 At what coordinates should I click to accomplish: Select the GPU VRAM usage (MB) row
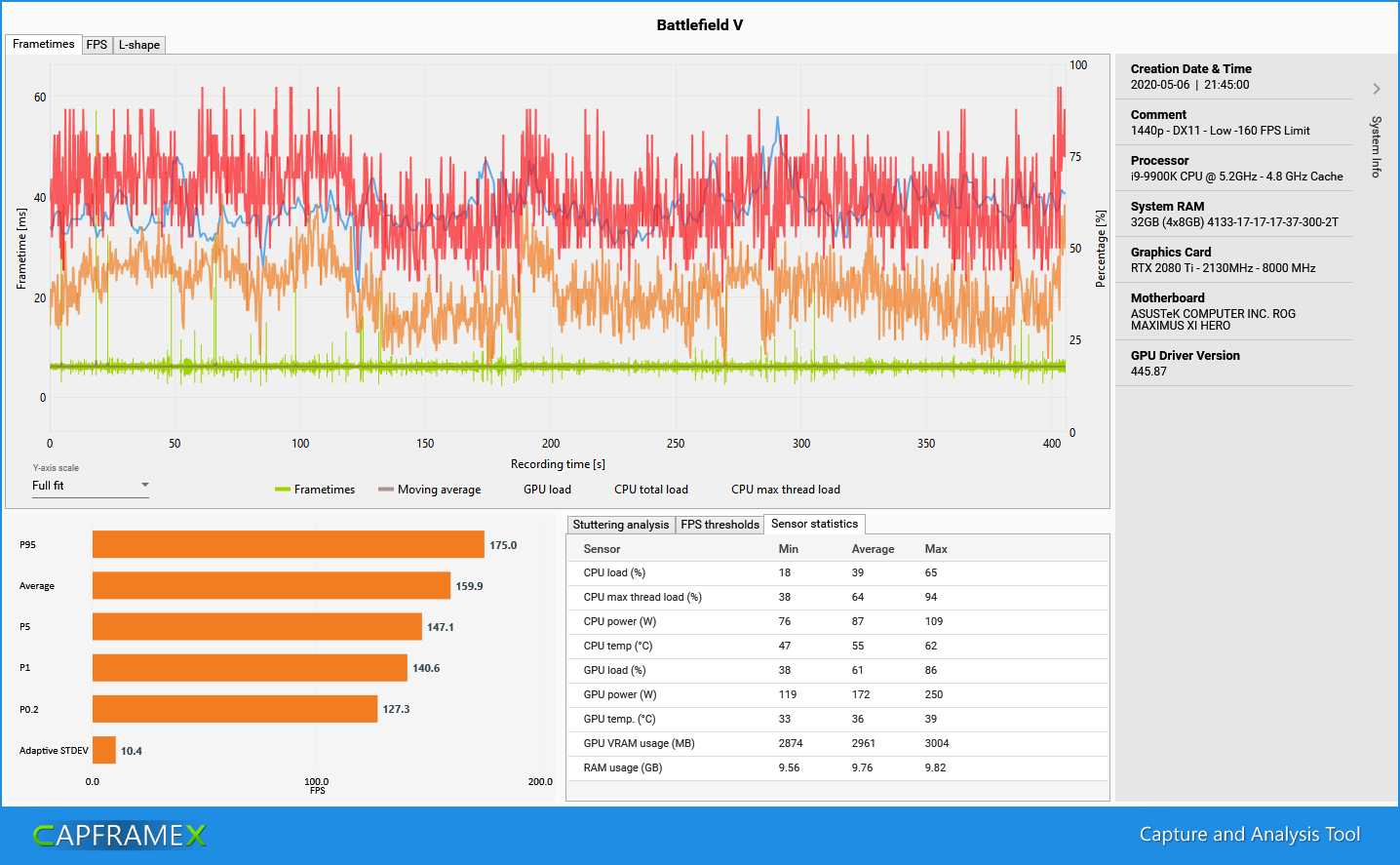pos(837,744)
